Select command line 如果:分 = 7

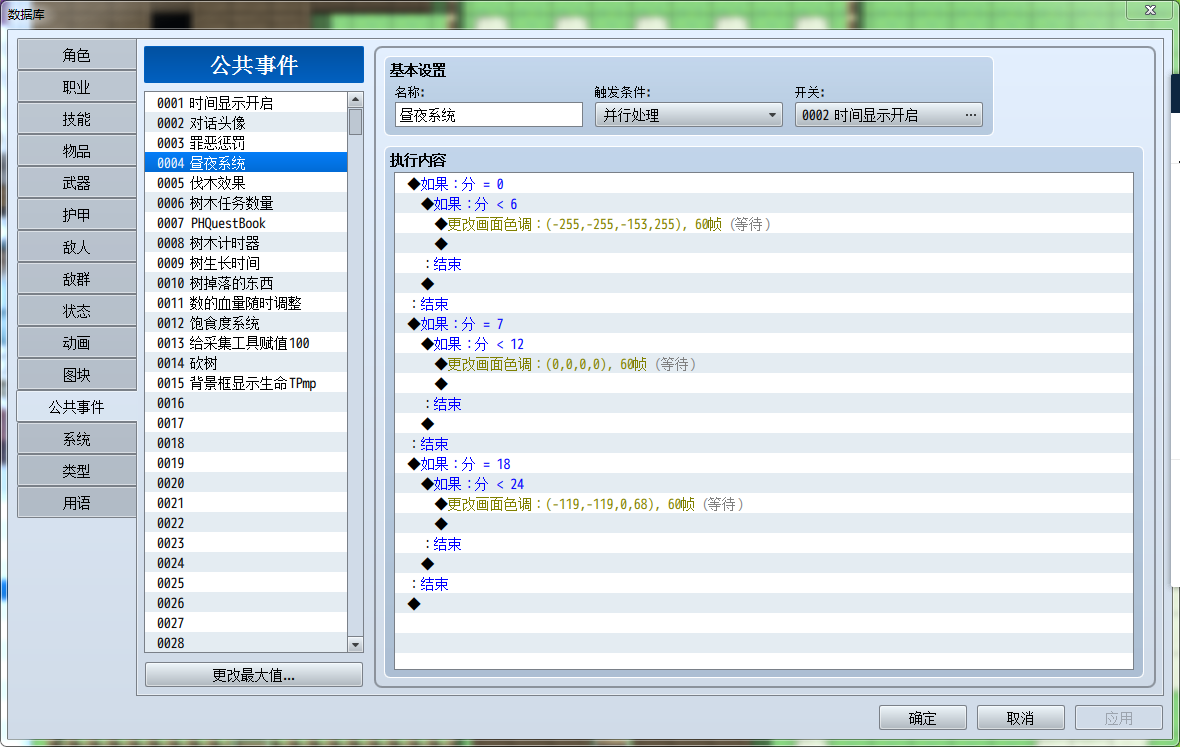[764, 323]
